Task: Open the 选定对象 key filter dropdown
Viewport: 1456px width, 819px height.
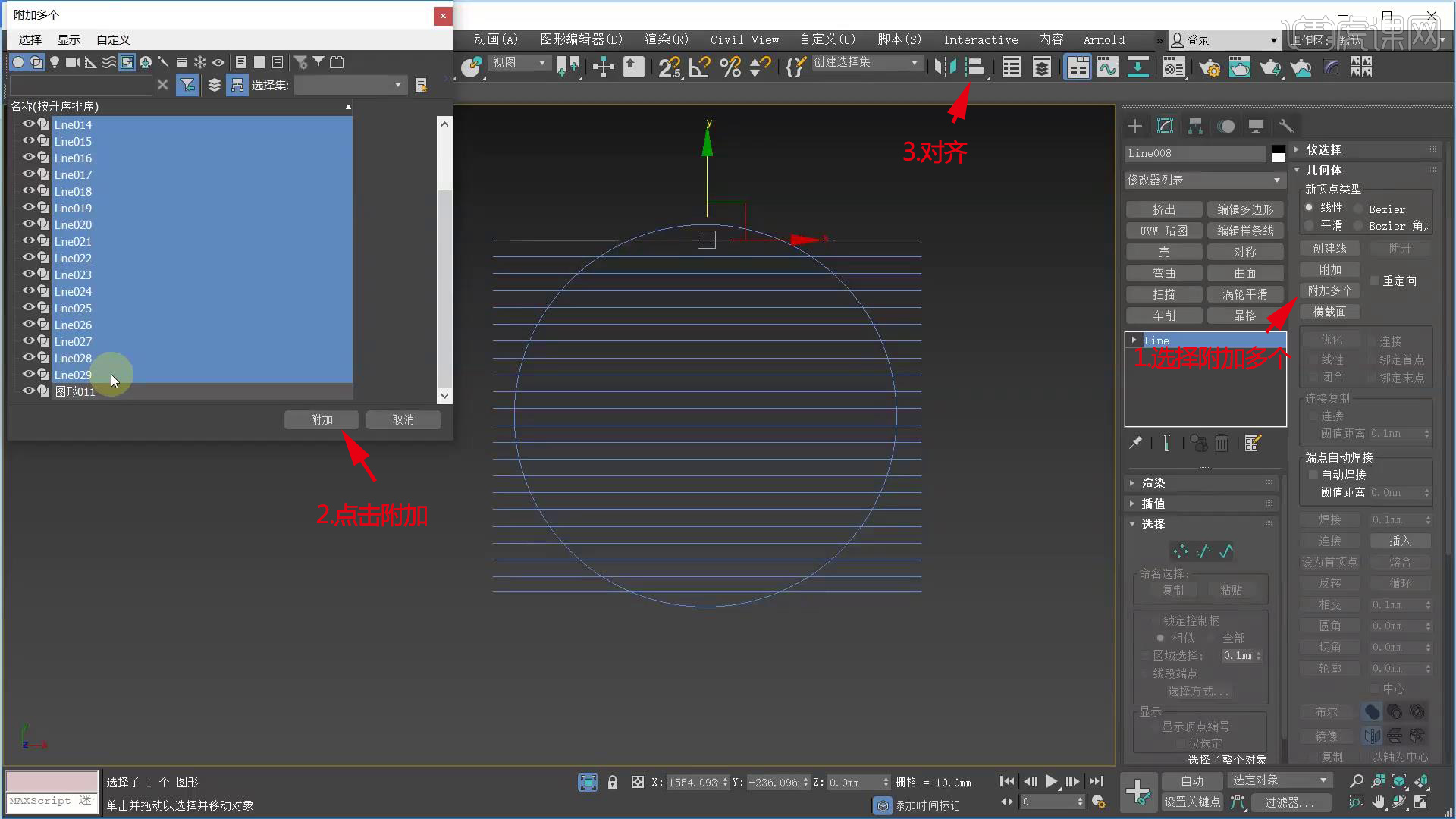Action: pos(1279,780)
